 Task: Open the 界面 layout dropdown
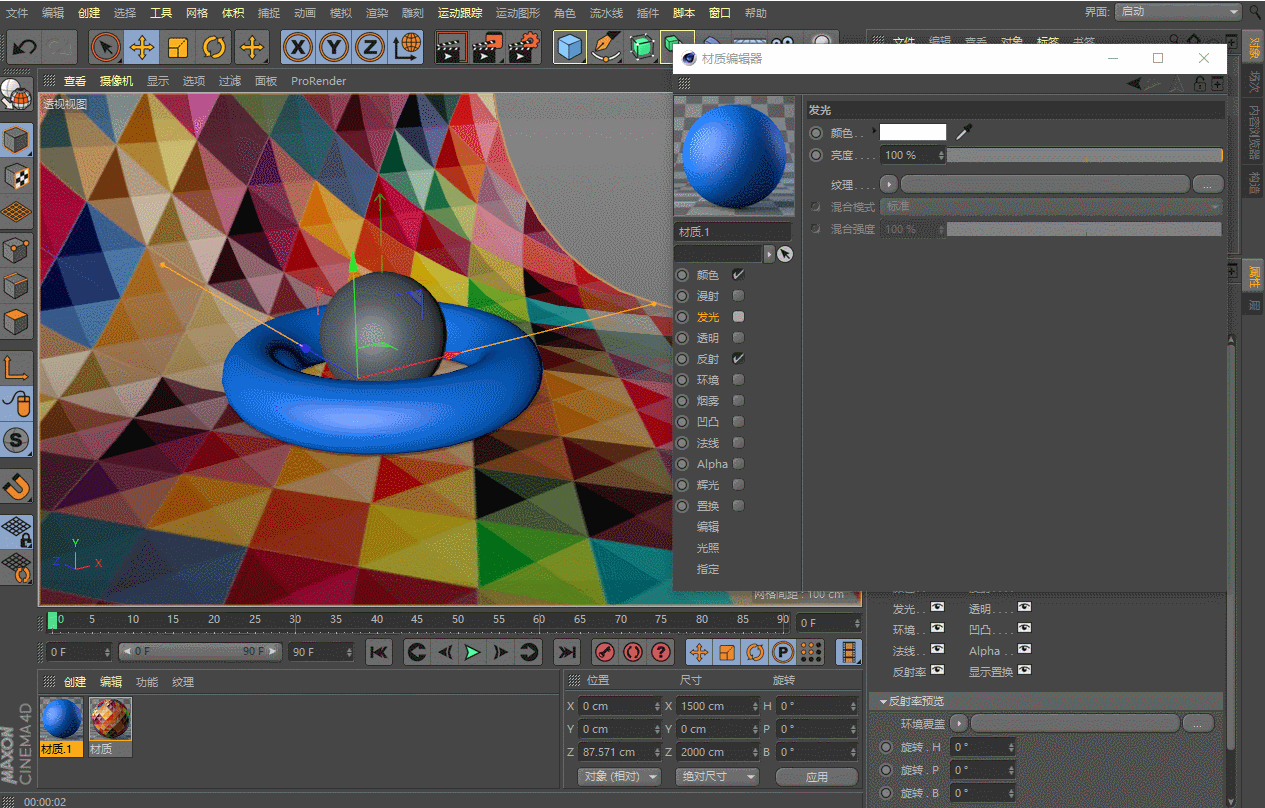pyautogui.click(x=1179, y=12)
